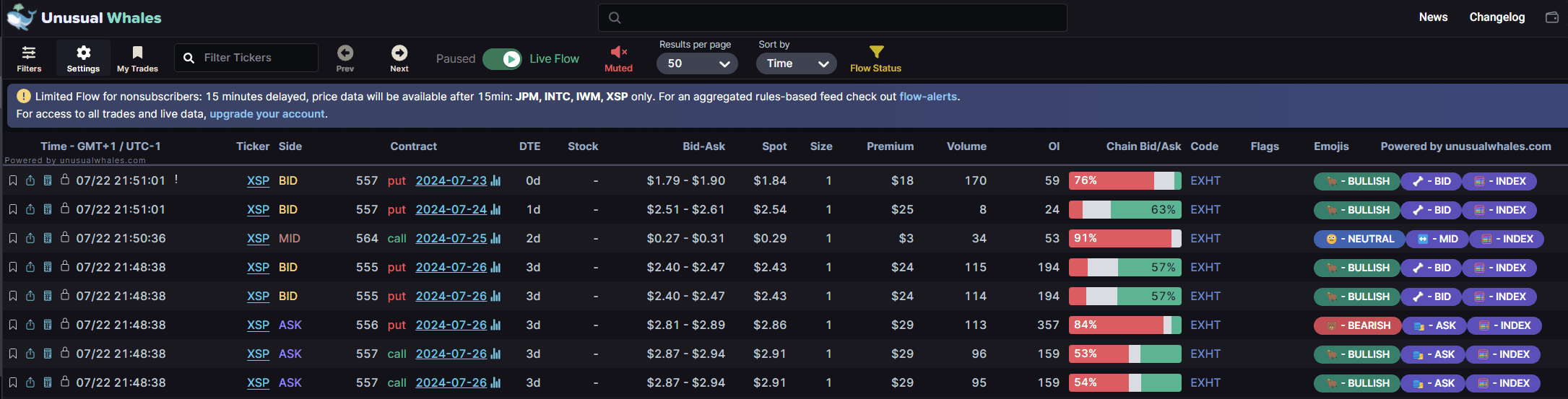Open 2024-07-24 contract date link

pyautogui.click(x=451, y=209)
